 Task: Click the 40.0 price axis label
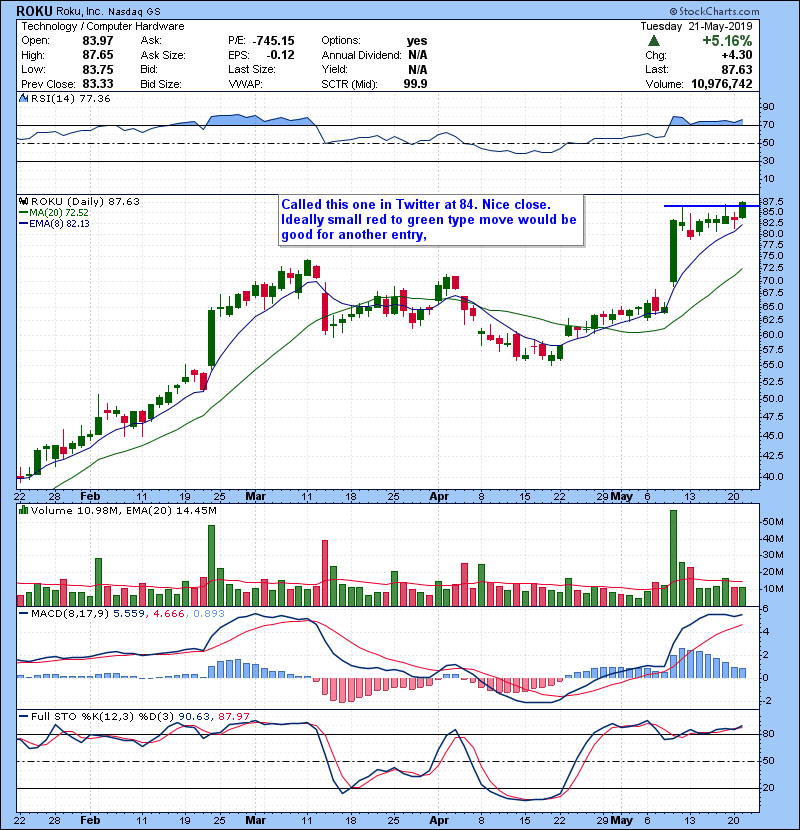point(772,476)
